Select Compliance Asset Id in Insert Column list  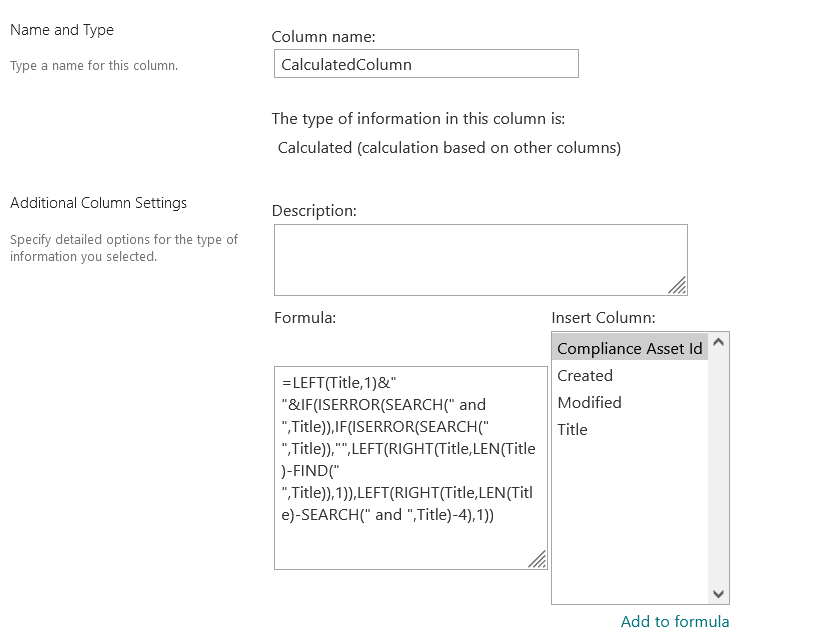coord(628,348)
